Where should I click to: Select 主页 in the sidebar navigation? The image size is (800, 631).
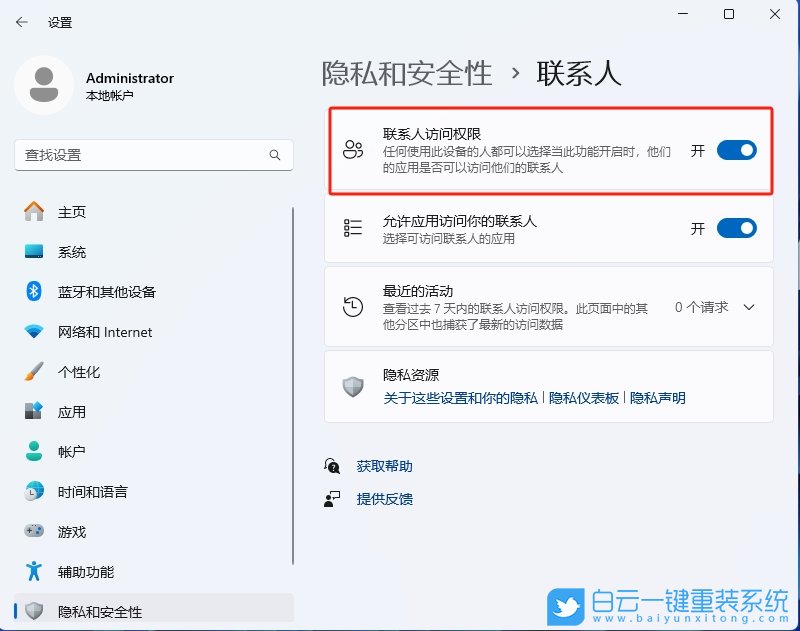(36, 212)
